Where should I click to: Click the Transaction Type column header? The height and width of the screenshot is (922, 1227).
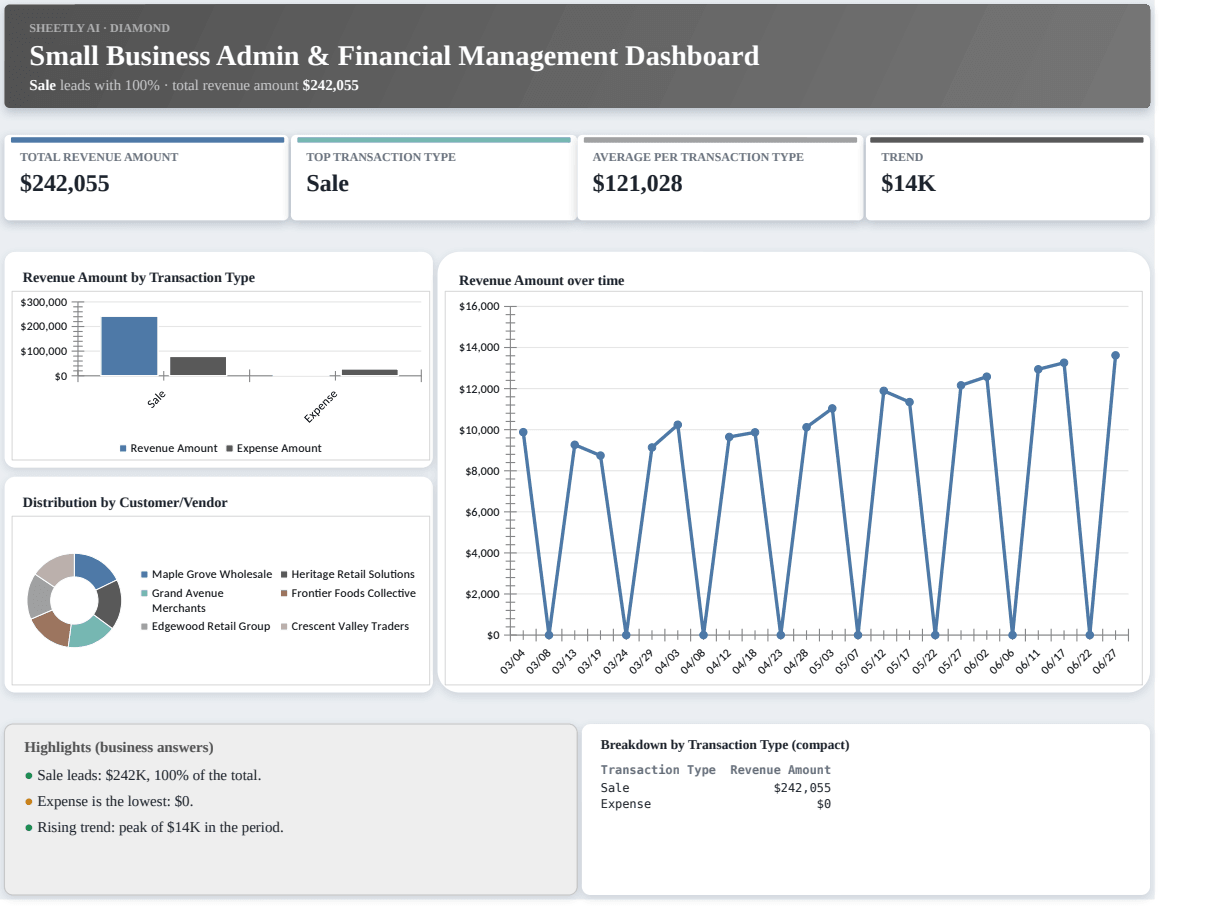coord(658,770)
